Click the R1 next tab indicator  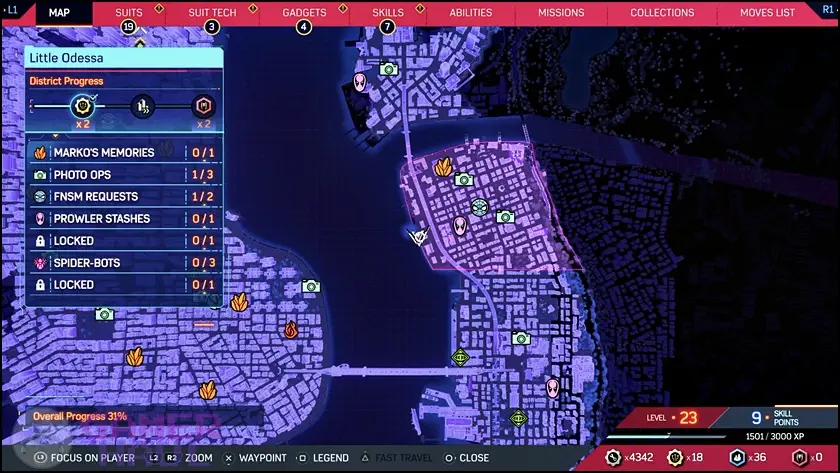[828, 10]
